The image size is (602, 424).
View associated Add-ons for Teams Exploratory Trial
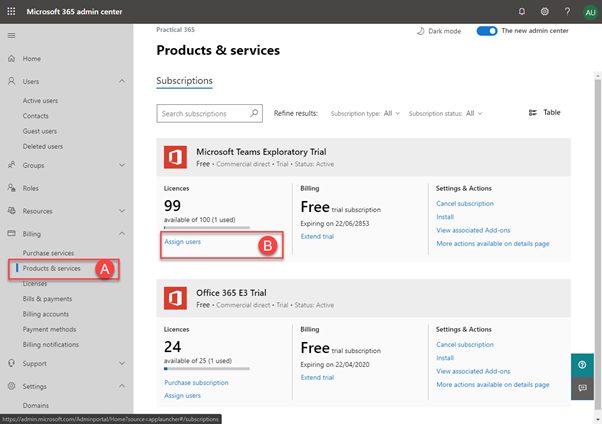[473, 230]
